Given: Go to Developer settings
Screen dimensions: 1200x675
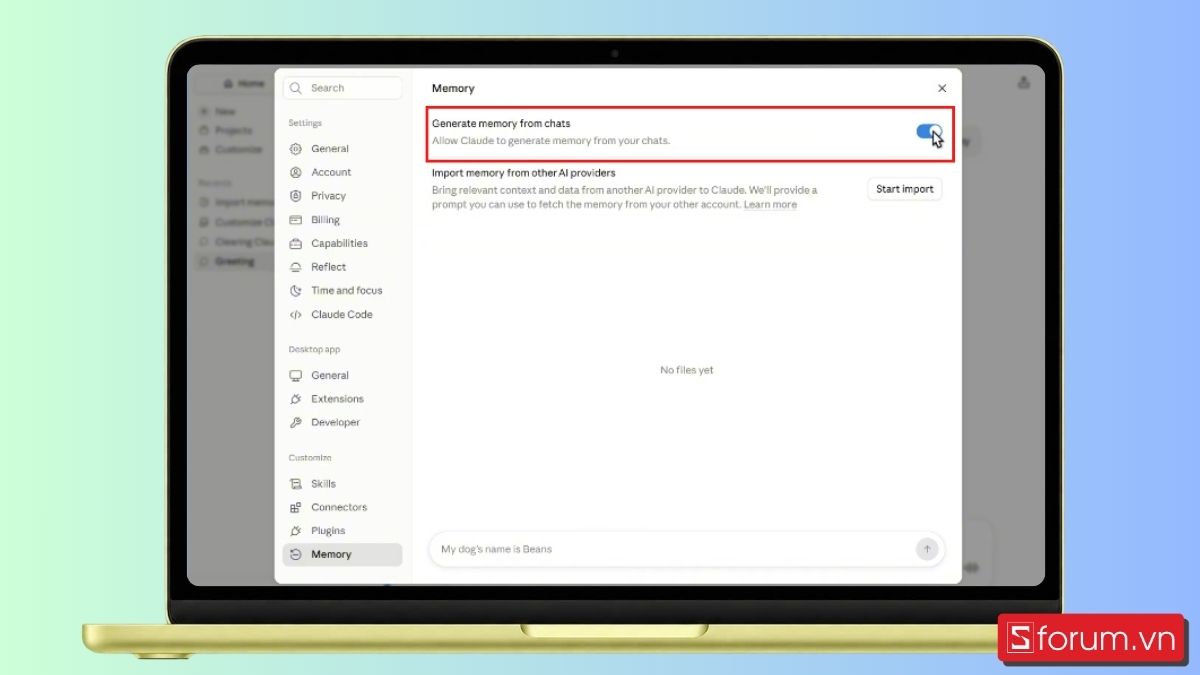Looking at the screenshot, I should click(342, 422).
